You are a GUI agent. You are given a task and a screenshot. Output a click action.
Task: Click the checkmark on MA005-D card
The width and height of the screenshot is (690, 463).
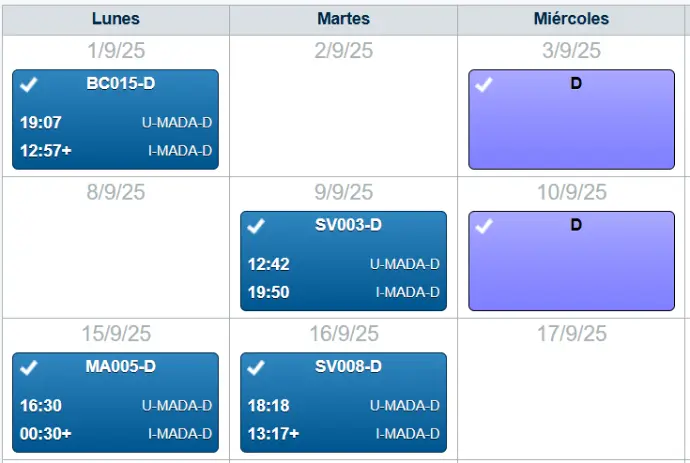29,368
